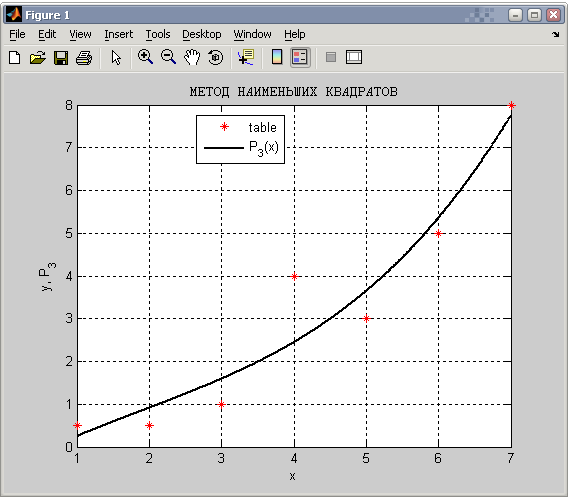Click the x-axis tick label 7
The width and height of the screenshot is (568, 497).
pyautogui.click(x=510, y=459)
